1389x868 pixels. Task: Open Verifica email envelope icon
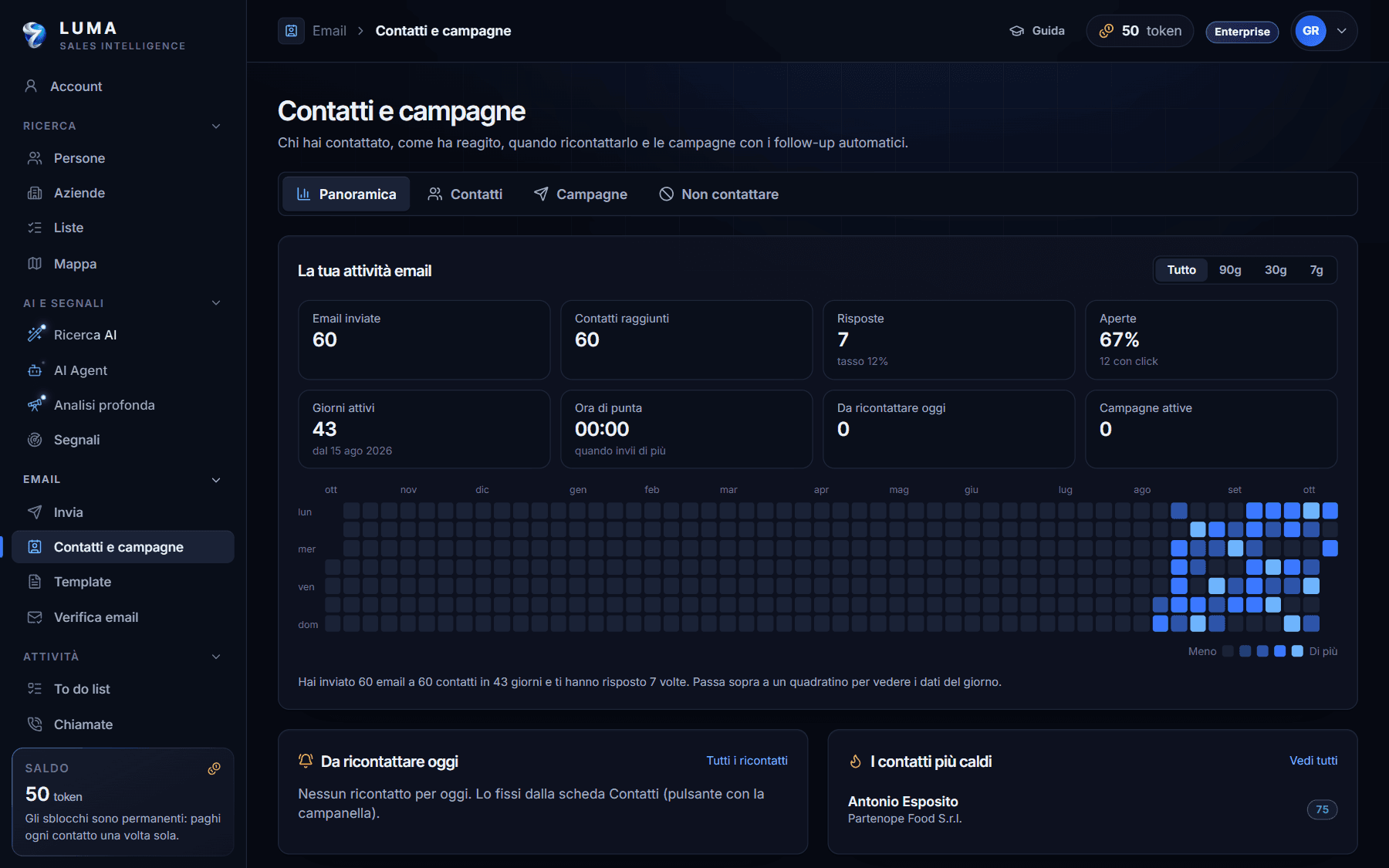pos(35,617)
